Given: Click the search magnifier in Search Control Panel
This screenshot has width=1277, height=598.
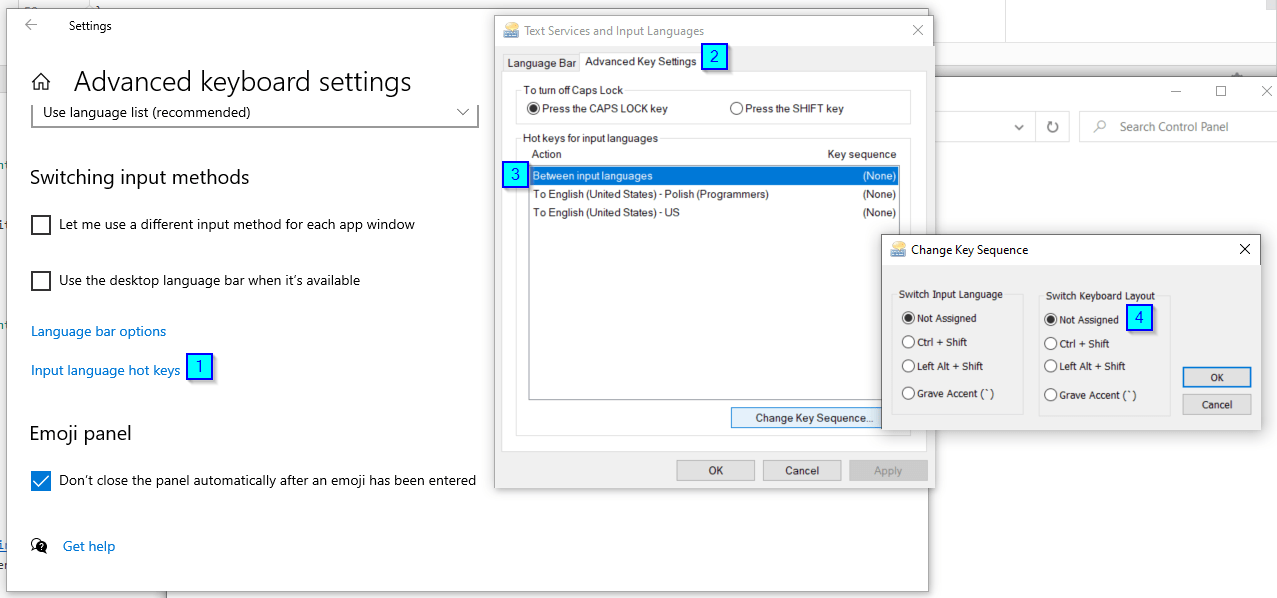Looking at the screenshot, I should point(1099,126).
